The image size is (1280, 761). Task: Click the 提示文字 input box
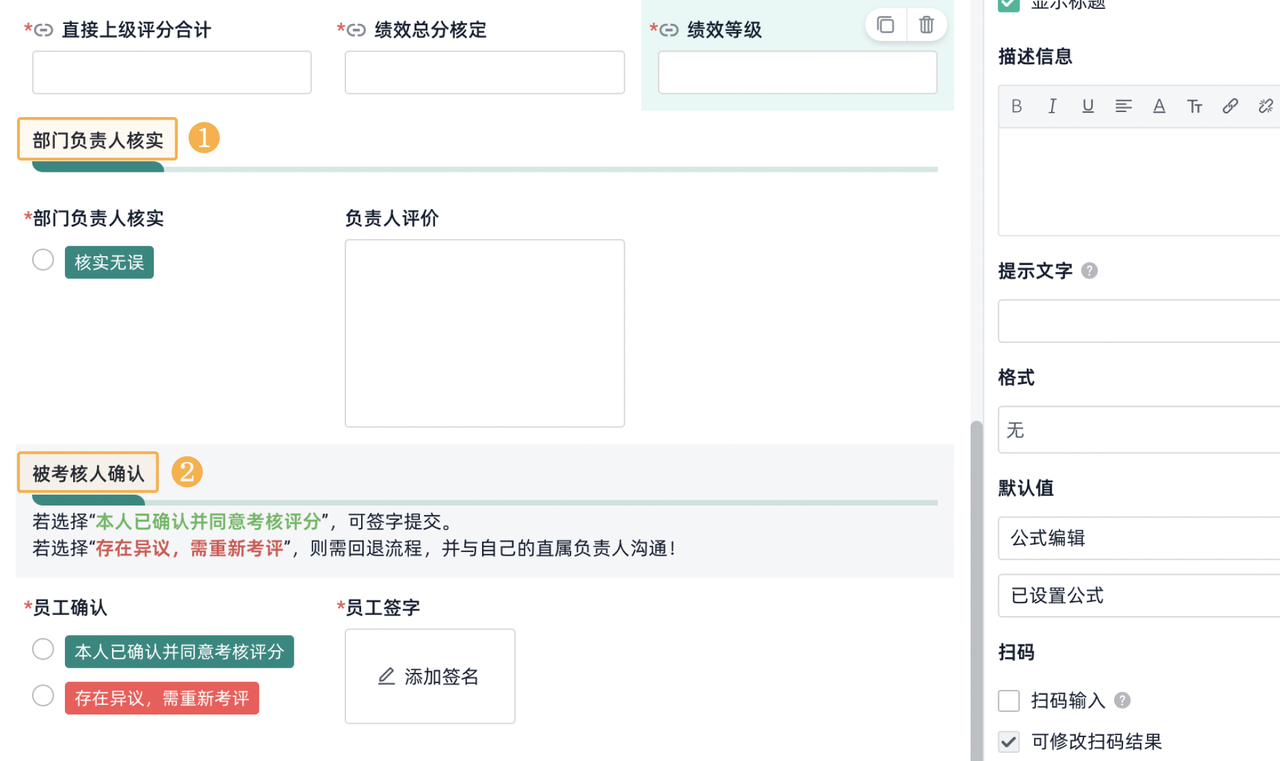[x=1139, y=322]
